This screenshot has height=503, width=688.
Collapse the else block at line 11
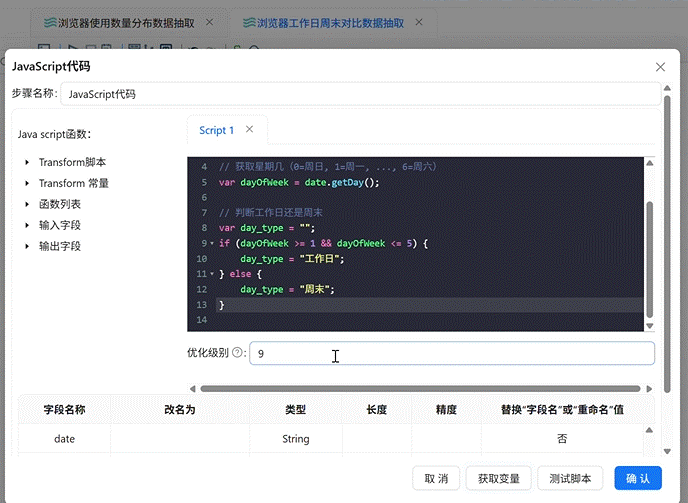tap(212, 274)
